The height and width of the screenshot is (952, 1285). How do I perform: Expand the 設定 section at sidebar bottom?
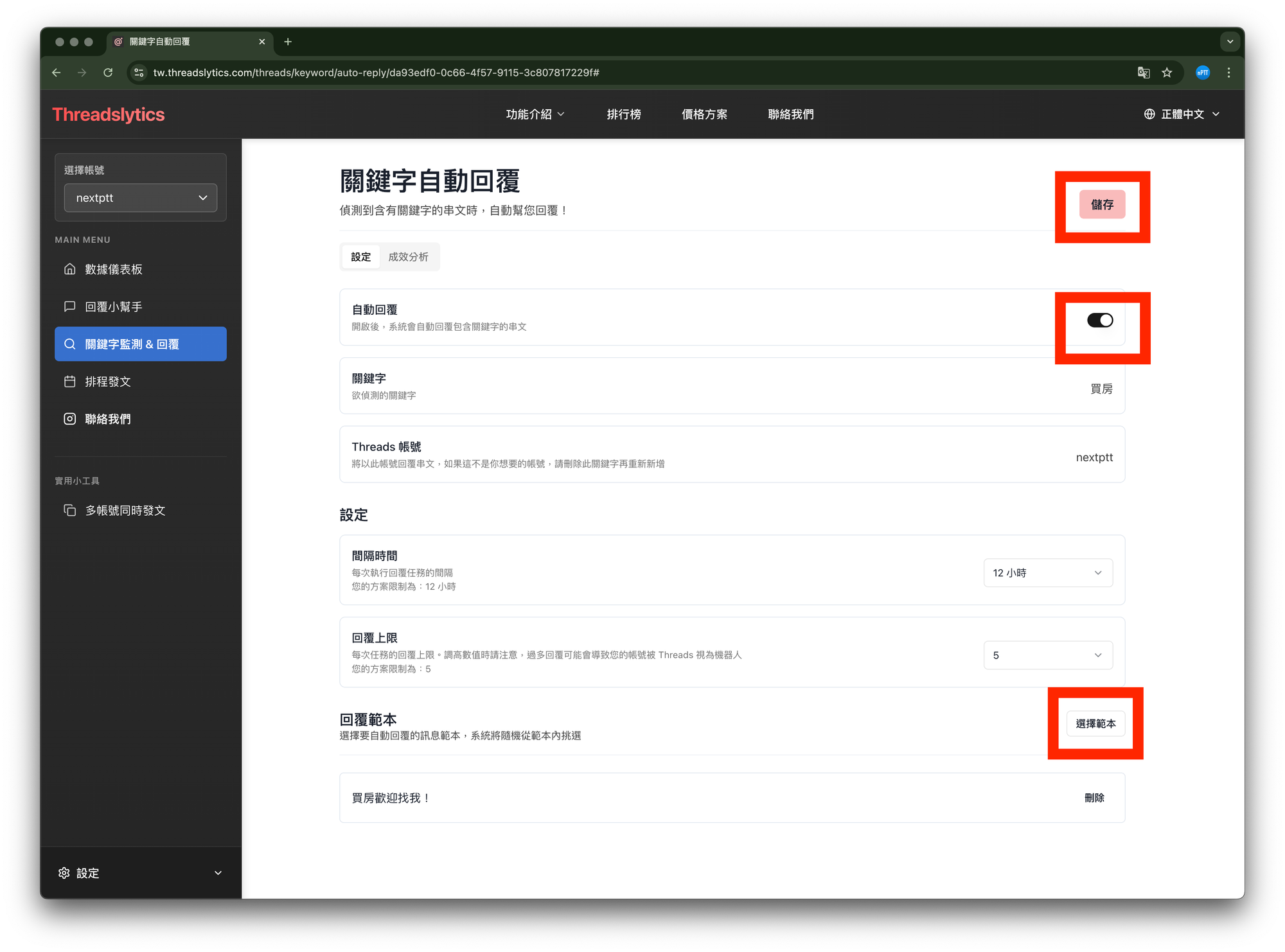pos(141,872)
